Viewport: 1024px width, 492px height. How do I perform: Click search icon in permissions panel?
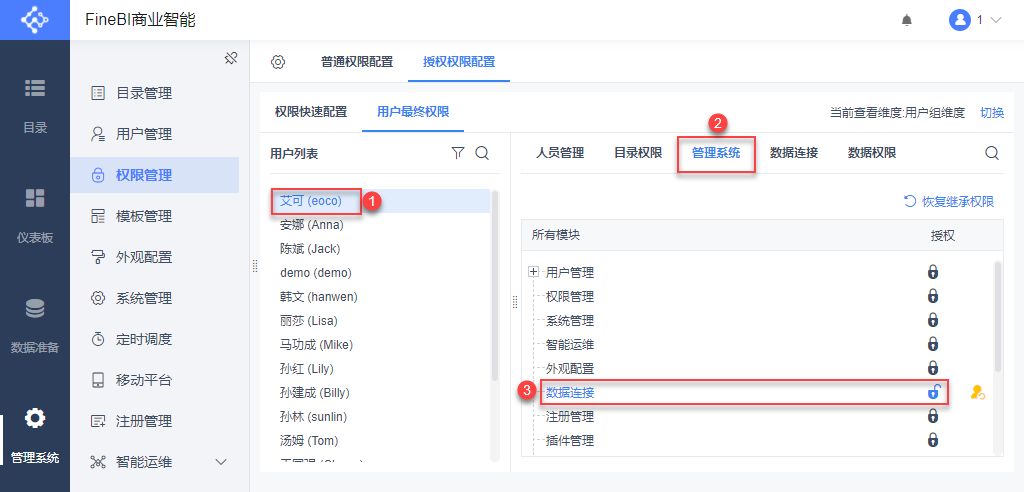coord(992,153)
